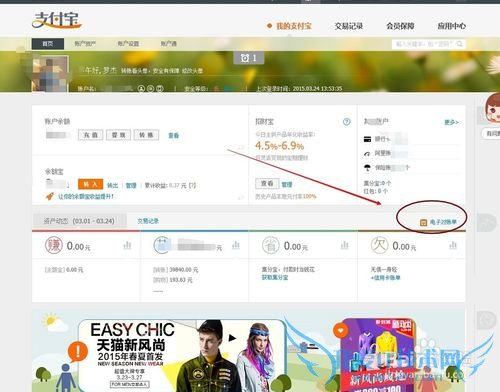
Task: Click the magnifier search icon
Action: click(x=460, y=44)
